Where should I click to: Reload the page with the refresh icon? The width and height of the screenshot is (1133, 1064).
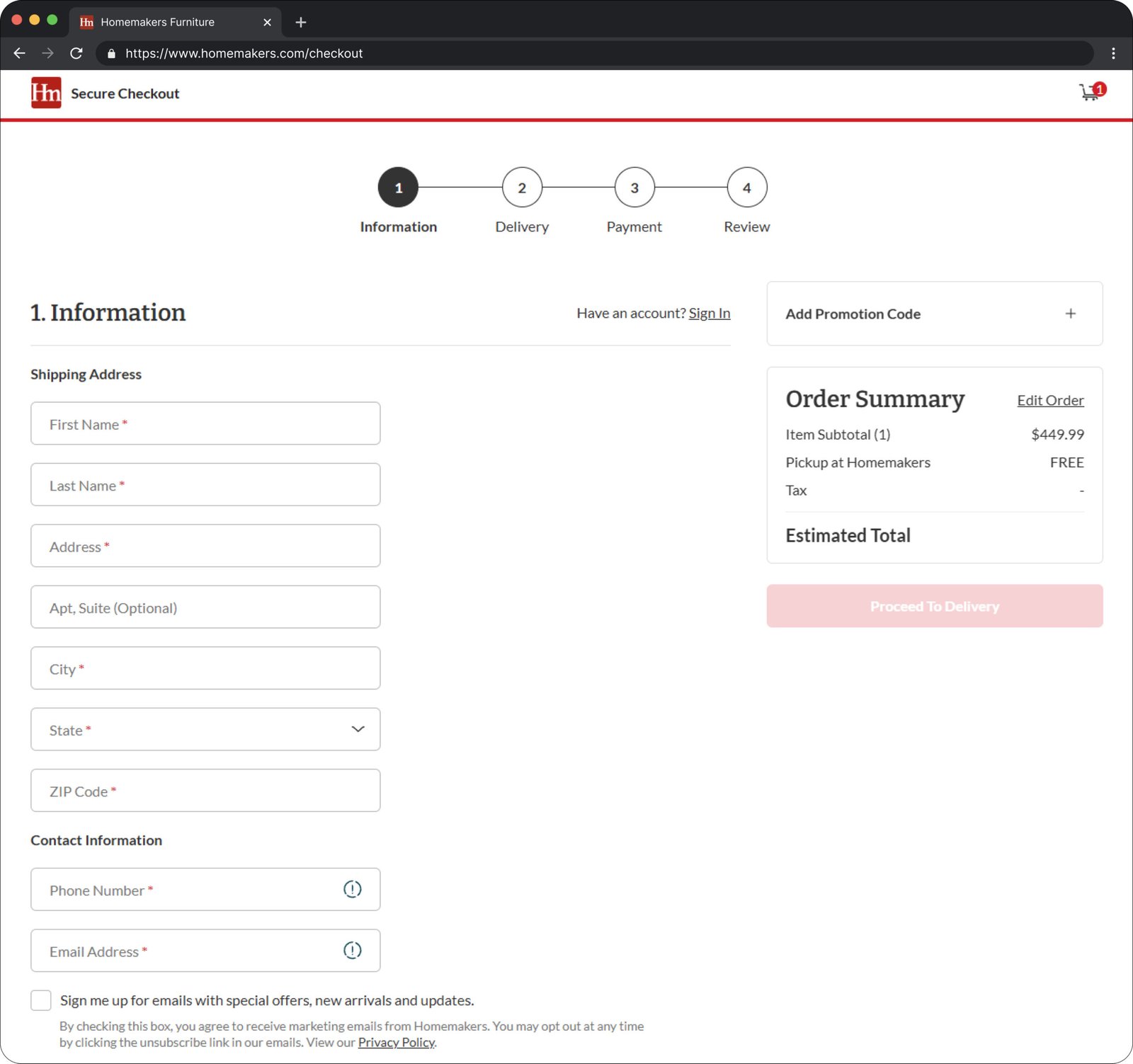[76, 53]
